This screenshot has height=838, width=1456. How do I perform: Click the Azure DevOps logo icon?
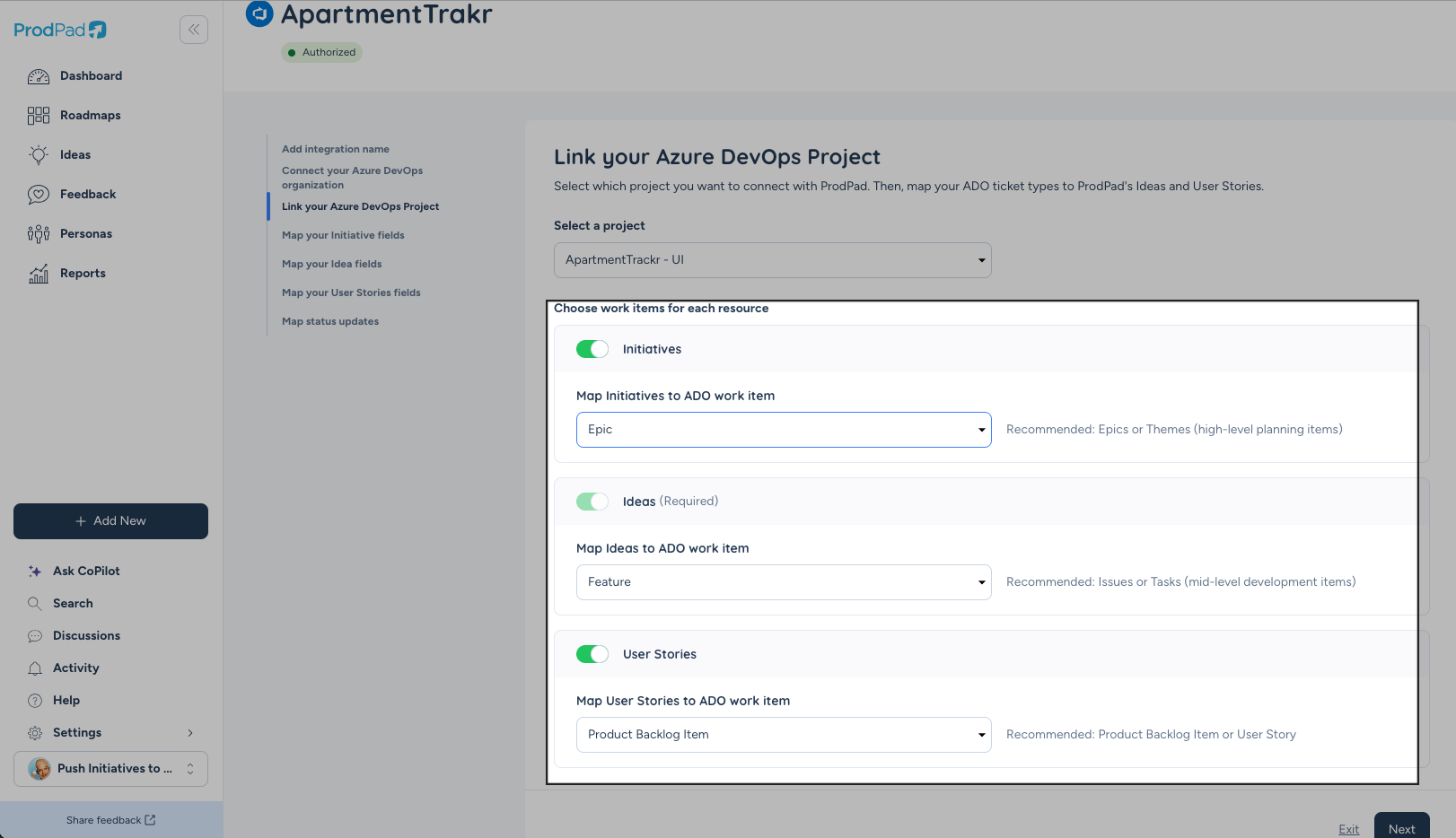[x=259, y=13]
